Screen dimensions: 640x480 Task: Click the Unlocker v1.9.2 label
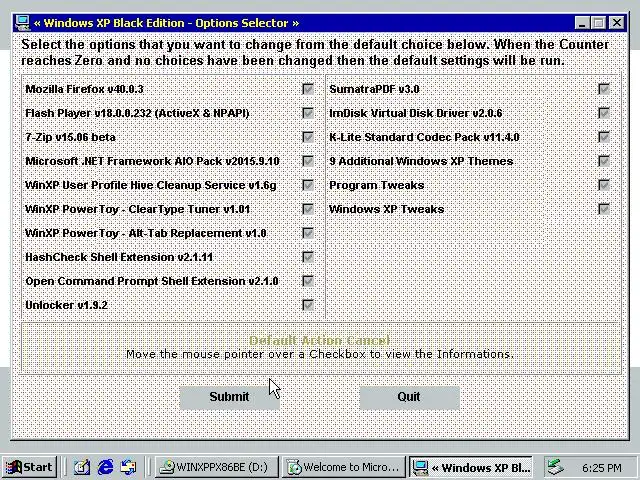point(67,305)
